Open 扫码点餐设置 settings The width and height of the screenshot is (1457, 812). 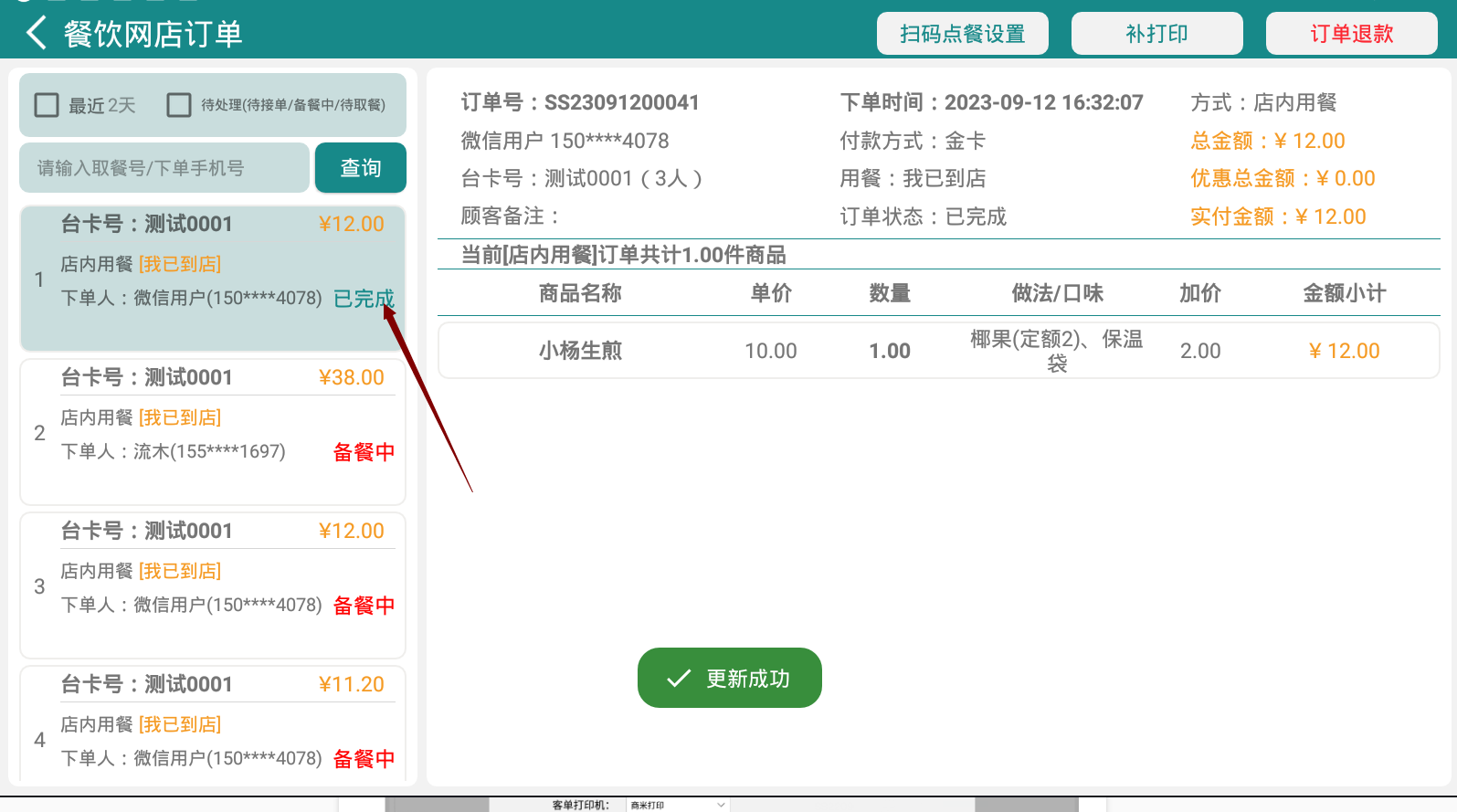click(x=962, y=34)
